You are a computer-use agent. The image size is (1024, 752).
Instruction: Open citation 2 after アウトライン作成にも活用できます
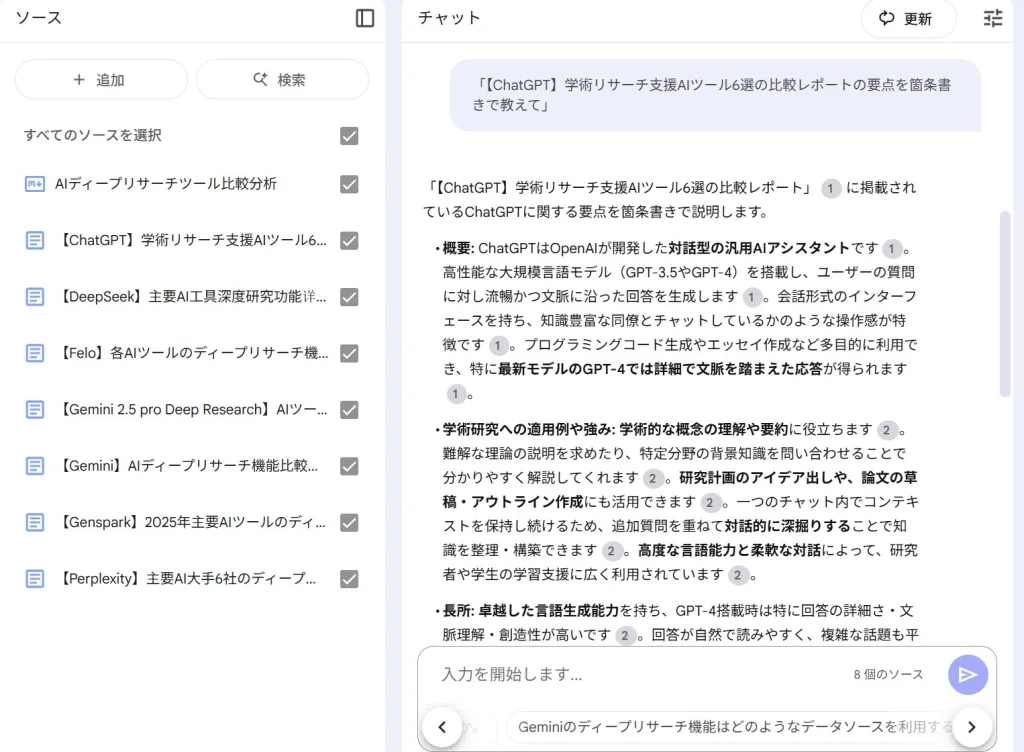click(x=710, y=502)
